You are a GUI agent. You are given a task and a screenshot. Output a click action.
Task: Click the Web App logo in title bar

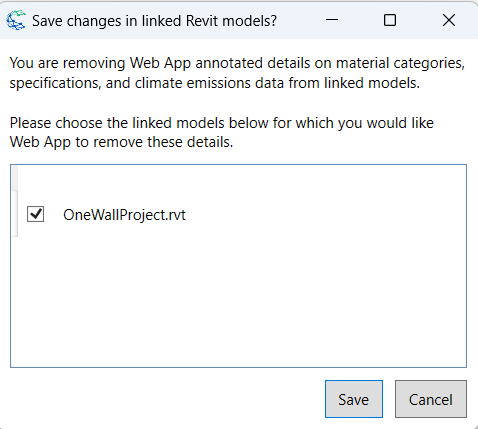tap(16, 20)
